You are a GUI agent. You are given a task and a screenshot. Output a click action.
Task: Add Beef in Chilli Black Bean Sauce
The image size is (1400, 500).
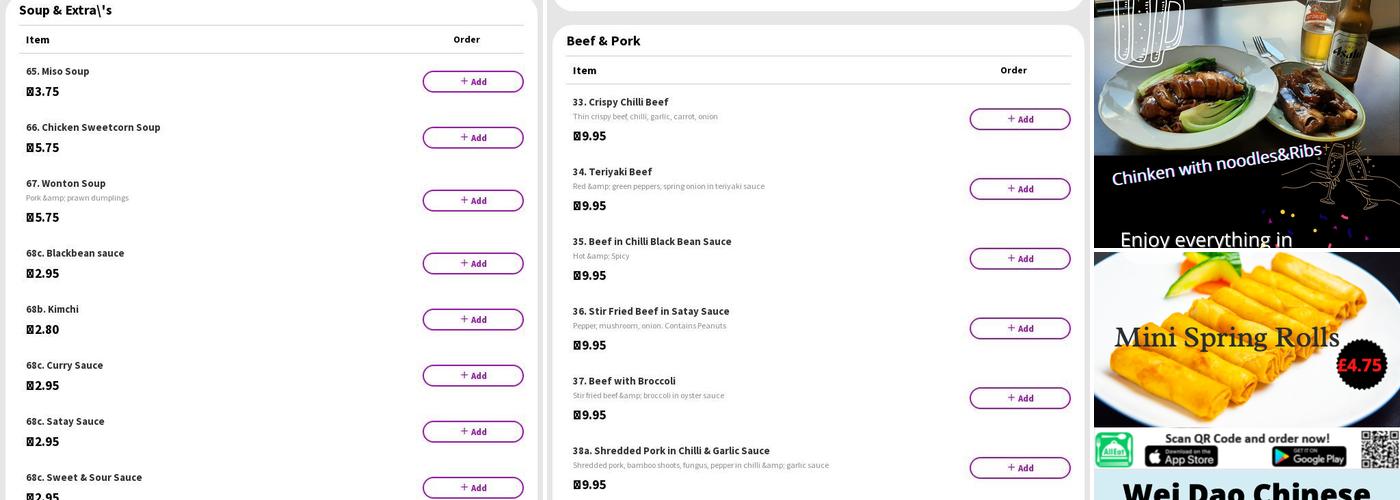(1019, 259)
